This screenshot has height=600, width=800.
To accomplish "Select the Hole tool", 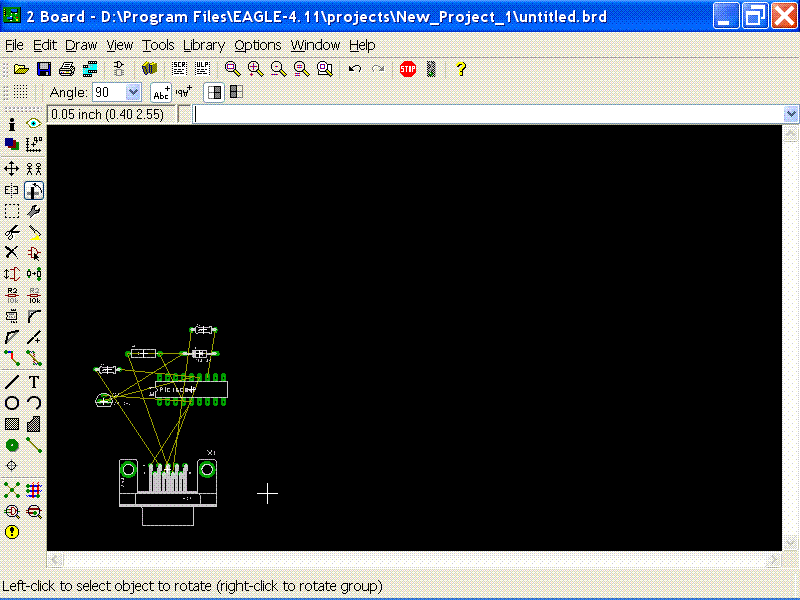I will [x=12, y=466].
